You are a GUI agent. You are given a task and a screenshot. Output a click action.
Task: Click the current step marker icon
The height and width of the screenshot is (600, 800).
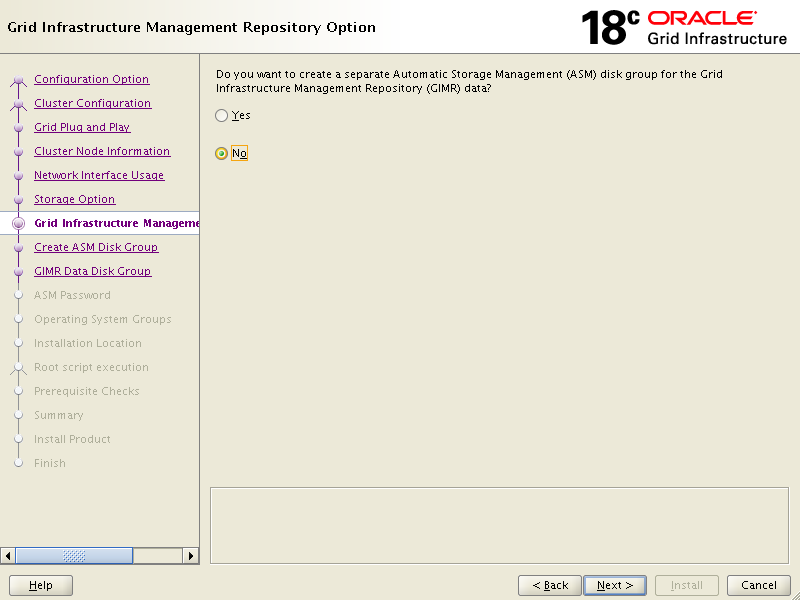point(18,223)
